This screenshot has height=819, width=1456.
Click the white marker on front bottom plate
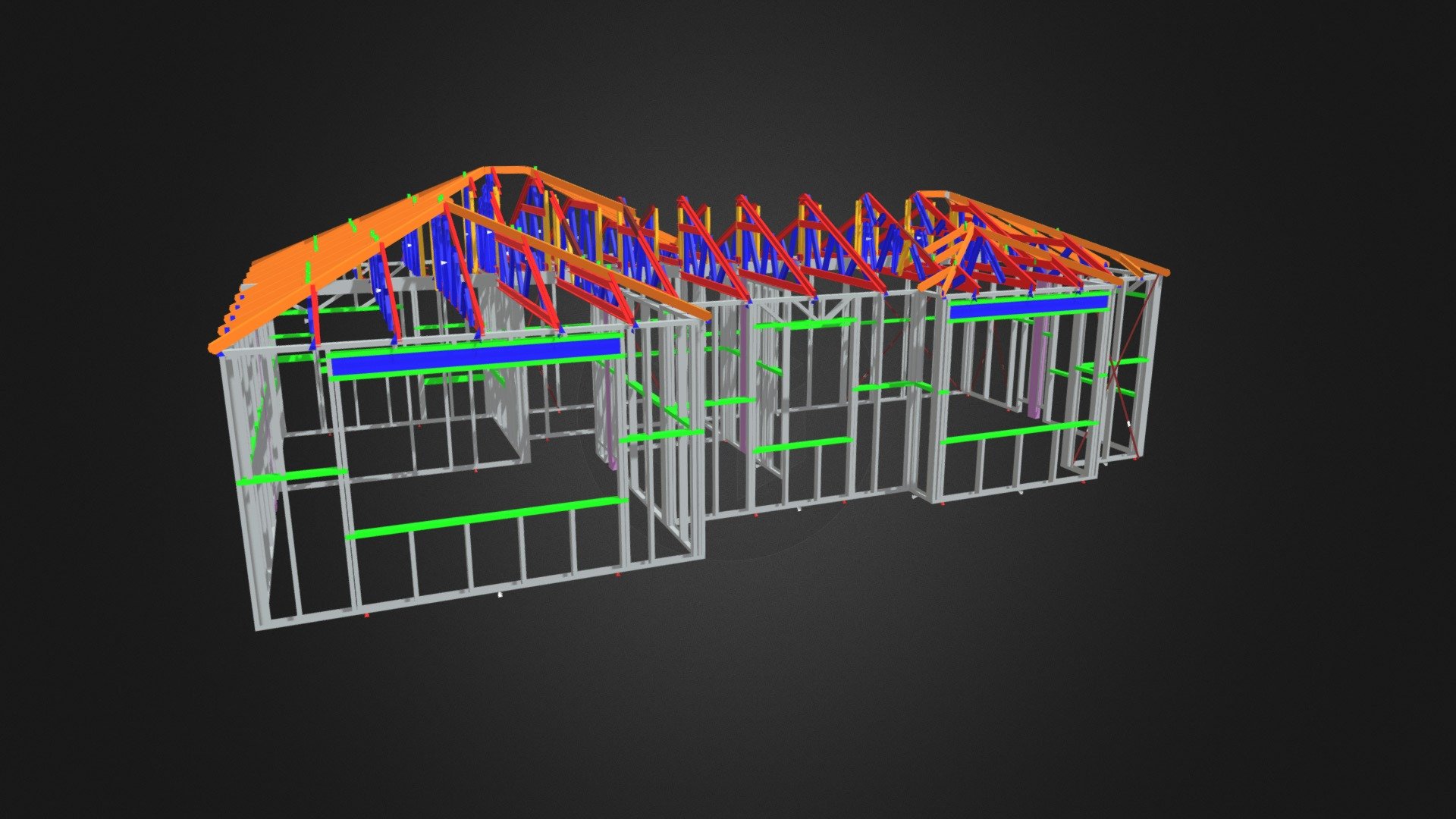(500, 595)
